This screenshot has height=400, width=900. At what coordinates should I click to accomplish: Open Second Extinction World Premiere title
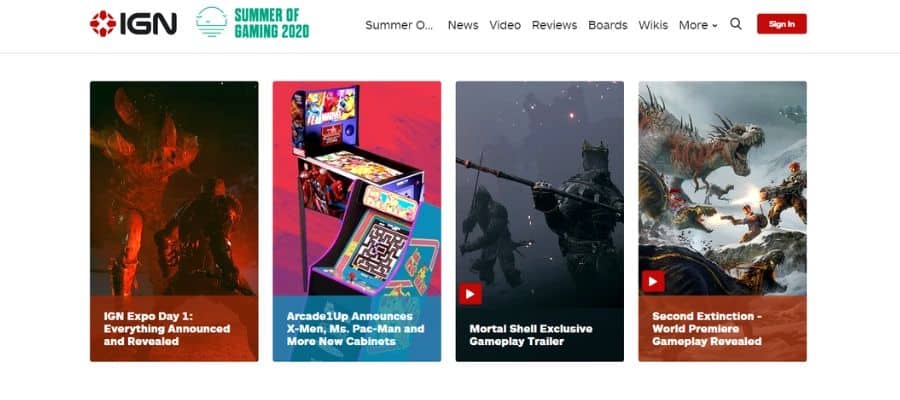coord(707,329)
